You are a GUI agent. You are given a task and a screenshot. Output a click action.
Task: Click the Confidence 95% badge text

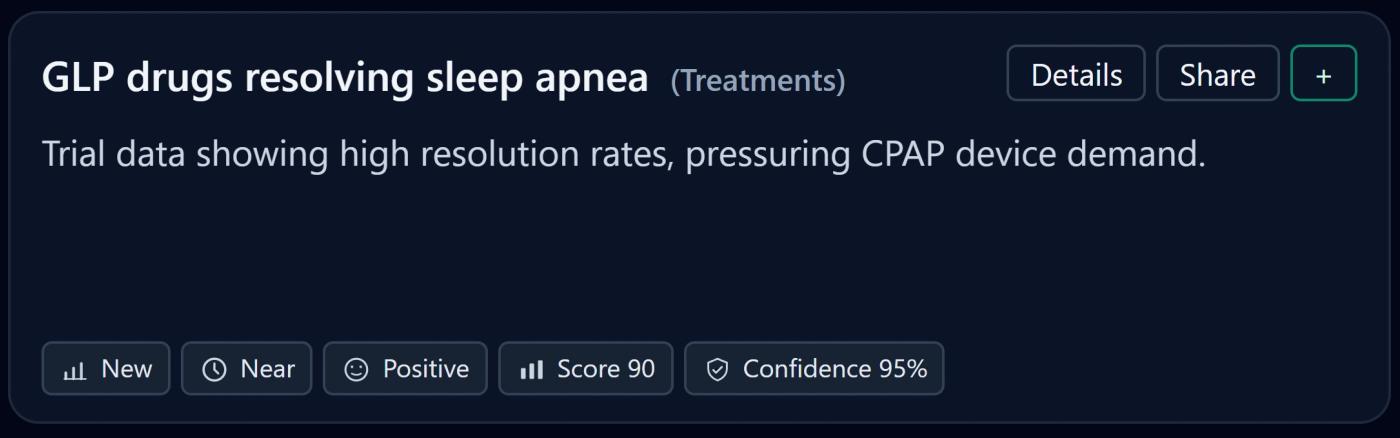pyautogui.click(x=834, y=369)
